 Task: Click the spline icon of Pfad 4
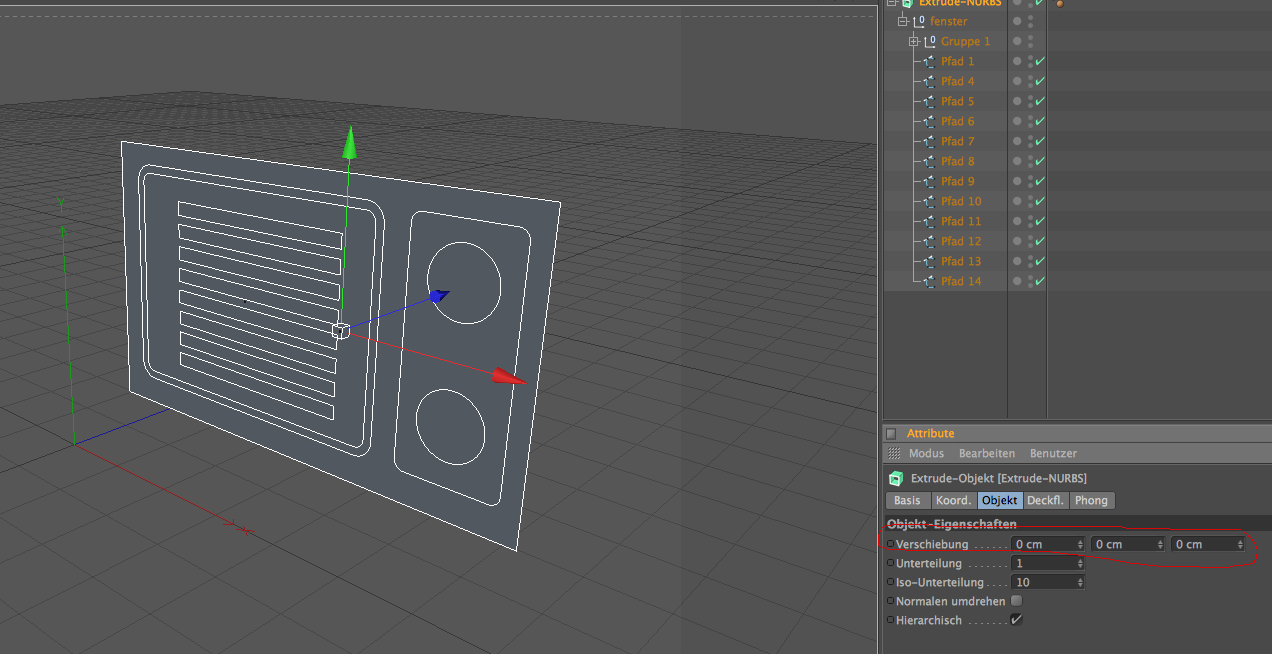coord(929,81)
